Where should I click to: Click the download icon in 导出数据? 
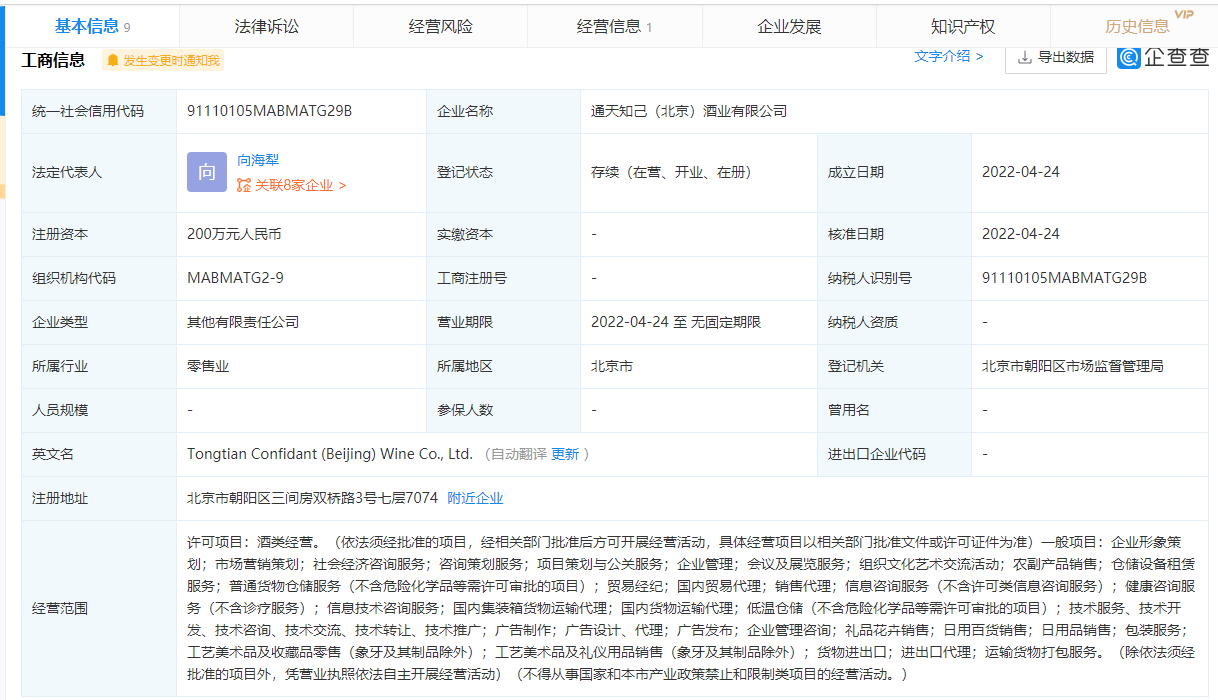(x=1024, y=58)
